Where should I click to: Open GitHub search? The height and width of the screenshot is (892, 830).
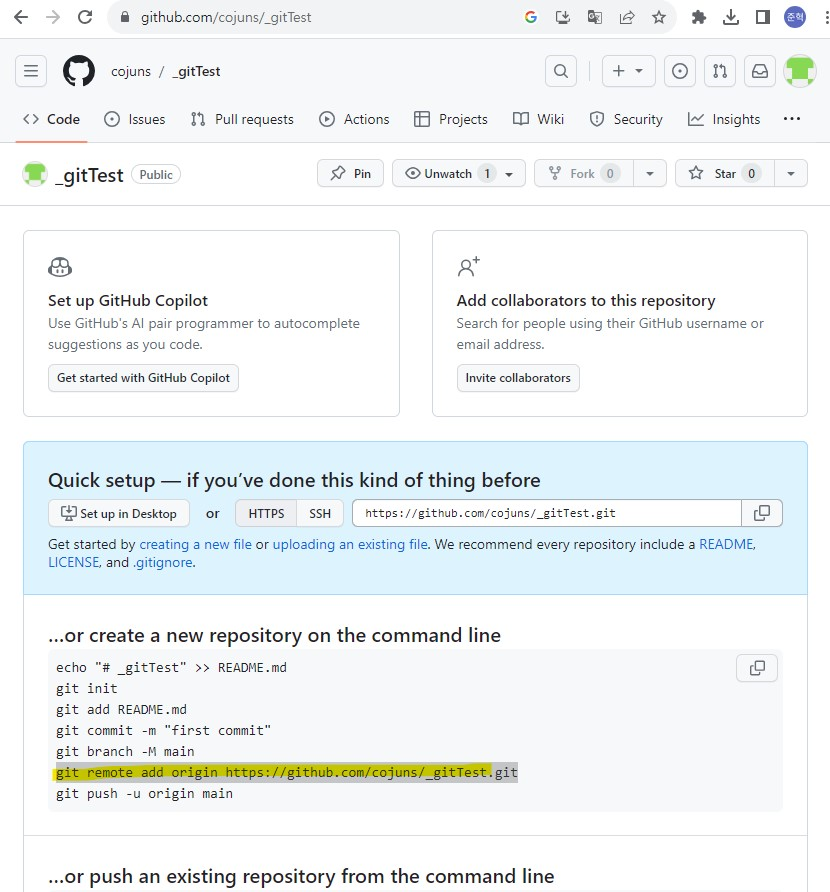[x=561, y=71]
